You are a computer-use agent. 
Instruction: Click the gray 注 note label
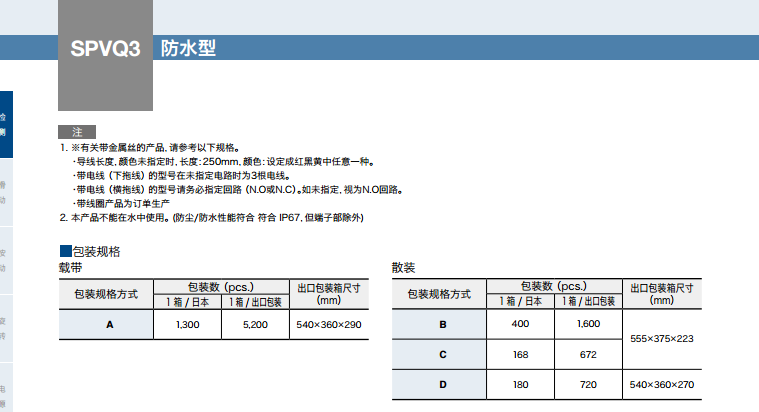pyautogui.click(x=78, y=132)
